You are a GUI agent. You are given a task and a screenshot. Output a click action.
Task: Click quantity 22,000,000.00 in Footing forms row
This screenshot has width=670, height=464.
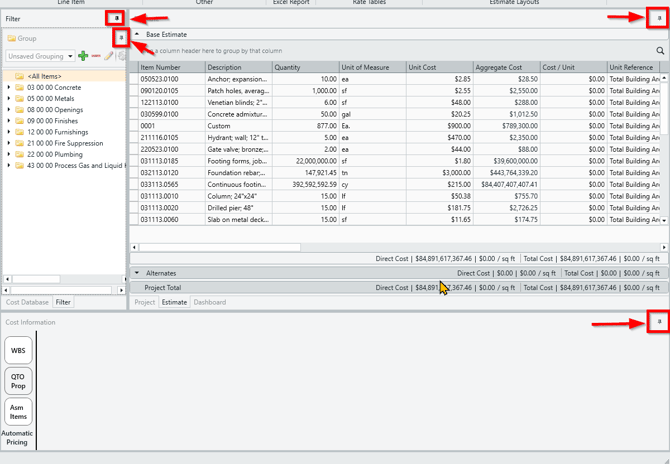tap(306, 161)
